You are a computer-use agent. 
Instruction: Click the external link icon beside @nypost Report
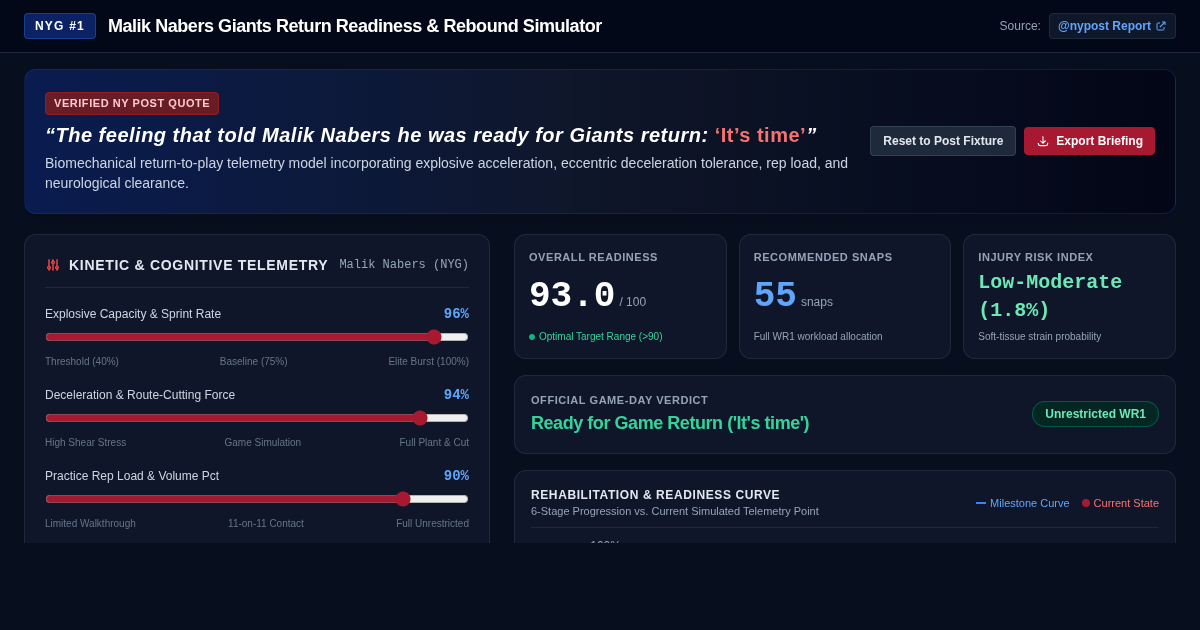point(1161,26)
